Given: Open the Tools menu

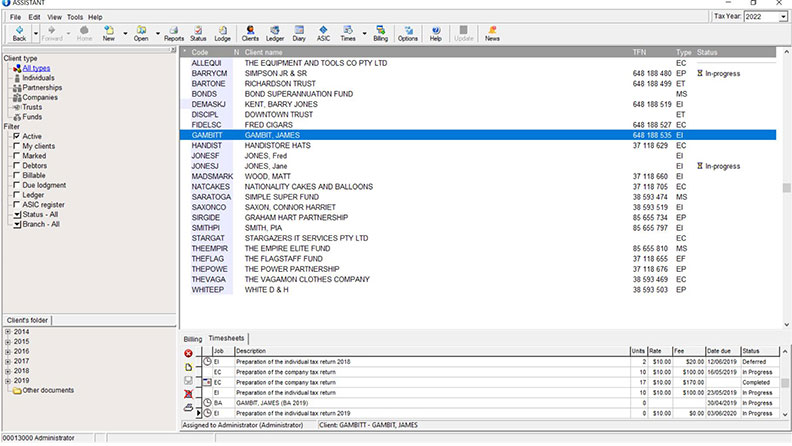Looking at the screenshot, I should tap(75, 17).
